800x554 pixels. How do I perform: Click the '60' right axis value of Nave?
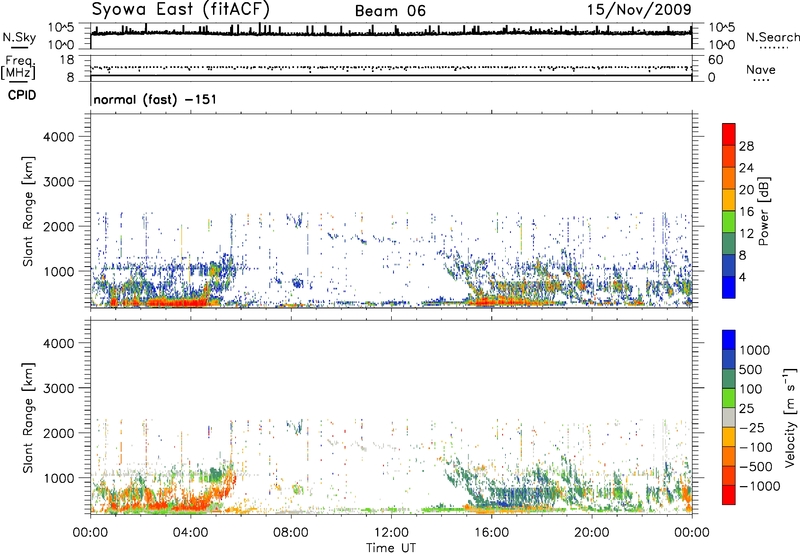[x=715, y=60]
